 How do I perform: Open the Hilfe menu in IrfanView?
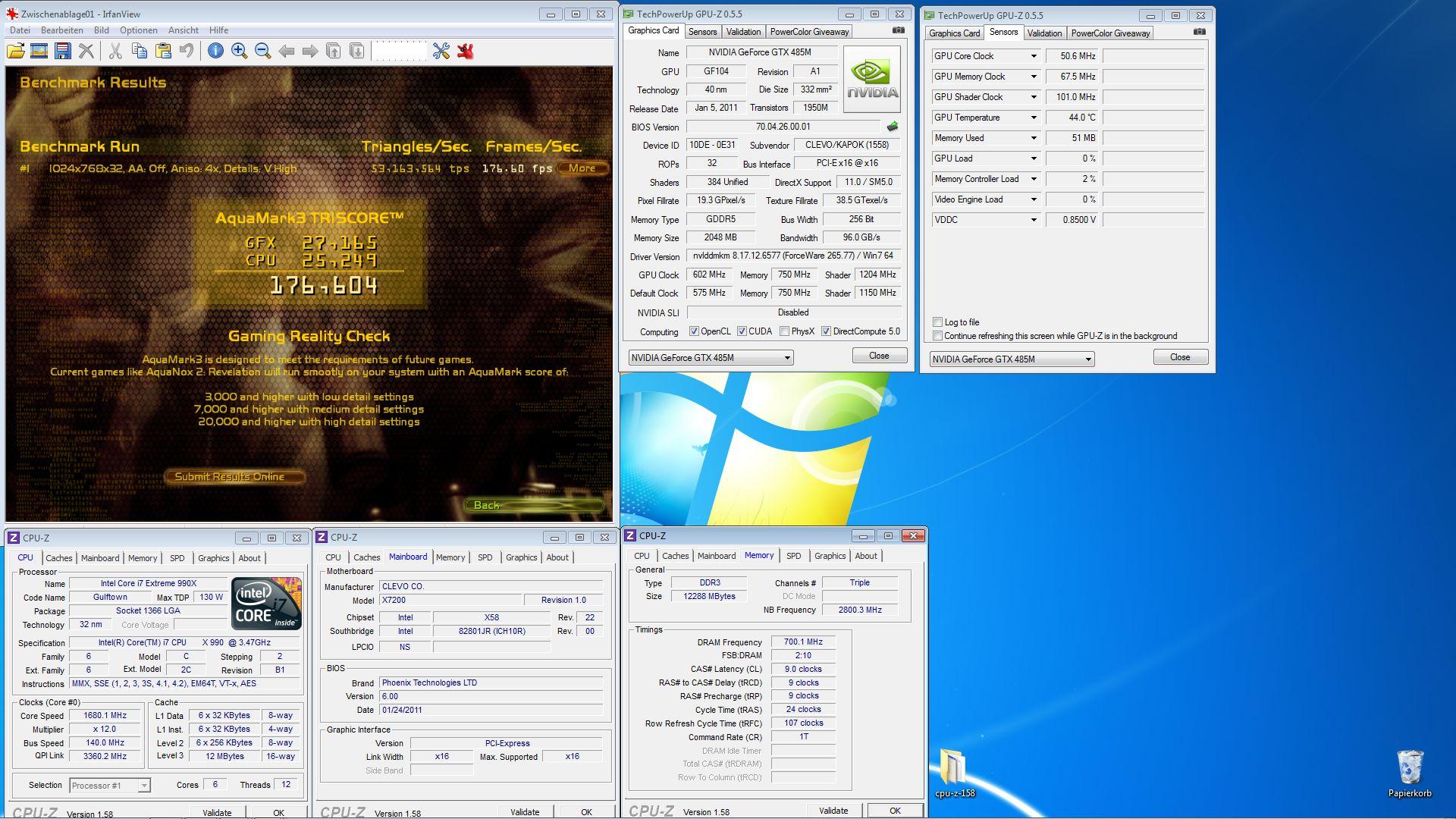click(x=219, y=30)
